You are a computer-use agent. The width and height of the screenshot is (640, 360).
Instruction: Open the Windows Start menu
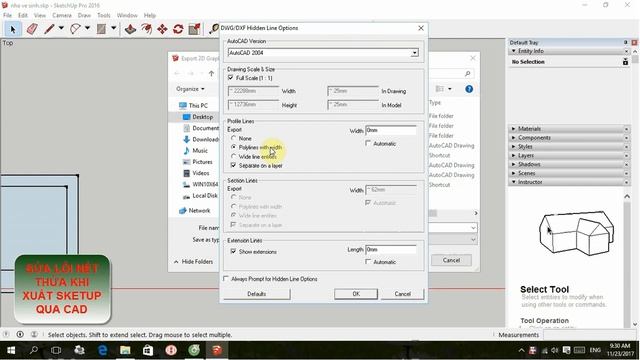(x=11, y=350)
